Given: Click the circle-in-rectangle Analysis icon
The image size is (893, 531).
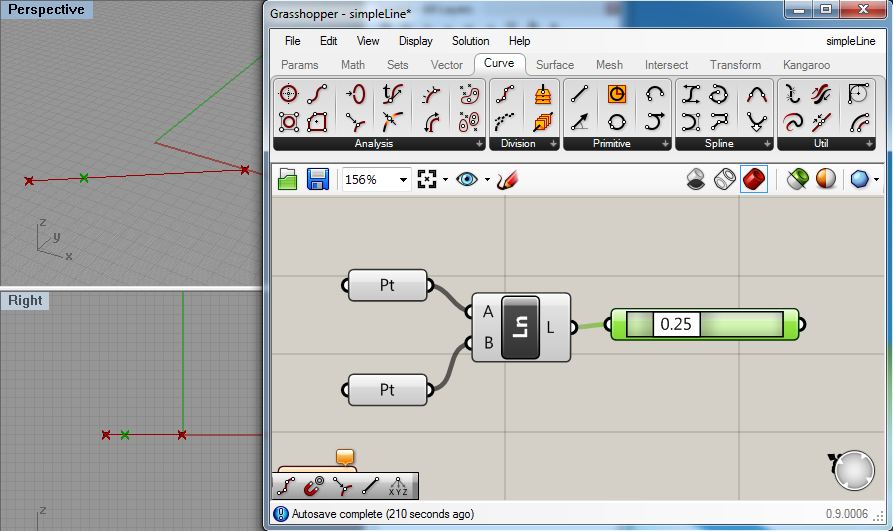Looking at the screenshot, I should tap(289, 122).
